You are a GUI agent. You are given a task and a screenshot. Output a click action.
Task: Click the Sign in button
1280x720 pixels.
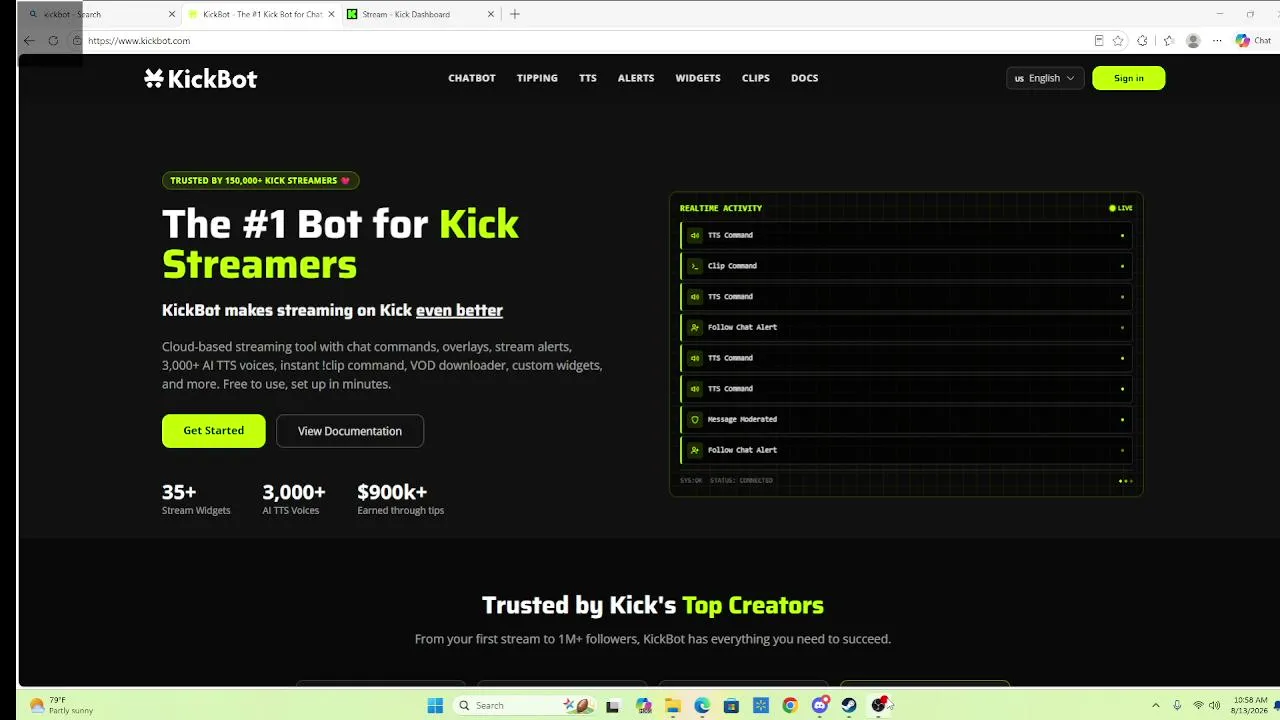click(1128, 78)
